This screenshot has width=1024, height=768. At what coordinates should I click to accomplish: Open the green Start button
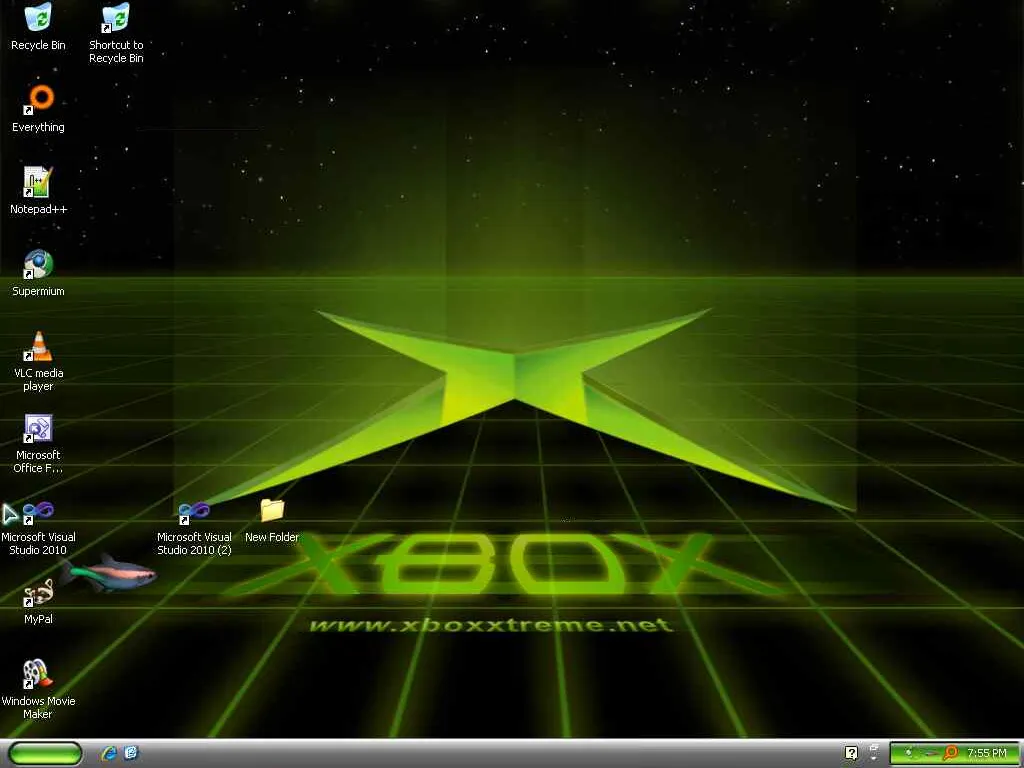coord(45,754)
